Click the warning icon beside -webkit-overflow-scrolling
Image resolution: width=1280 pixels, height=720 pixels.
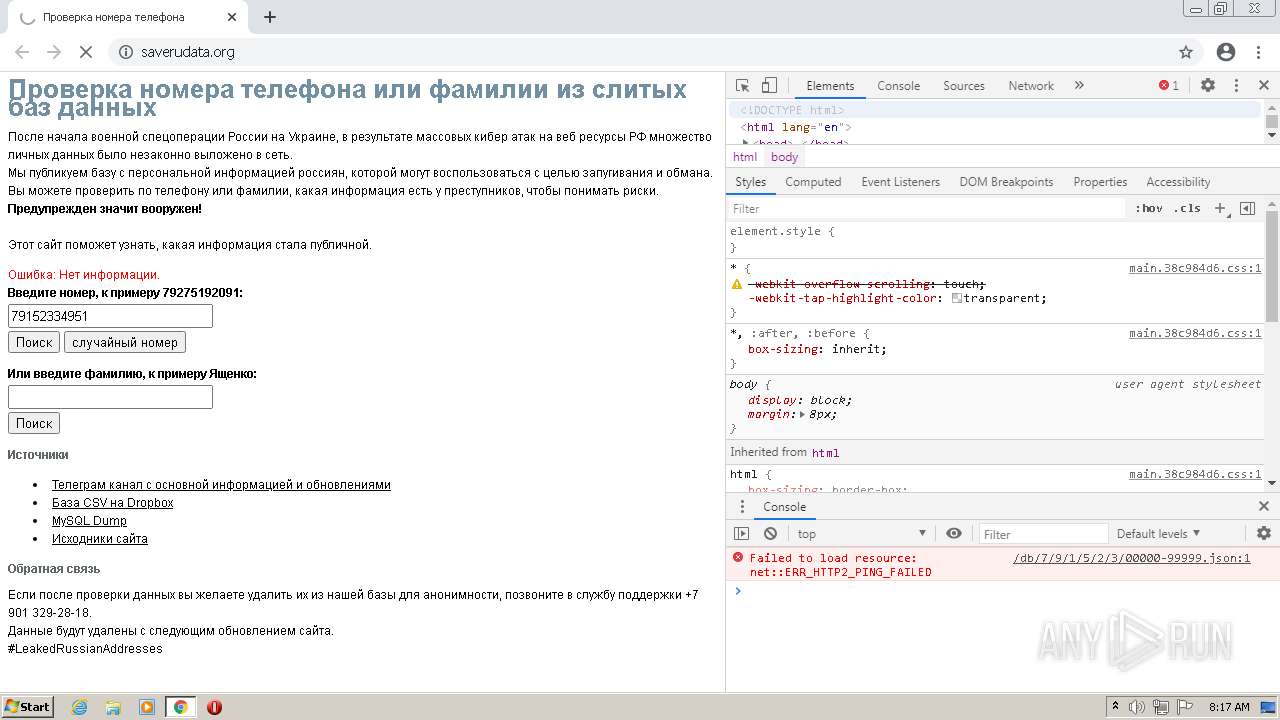(x=737, y=284)
